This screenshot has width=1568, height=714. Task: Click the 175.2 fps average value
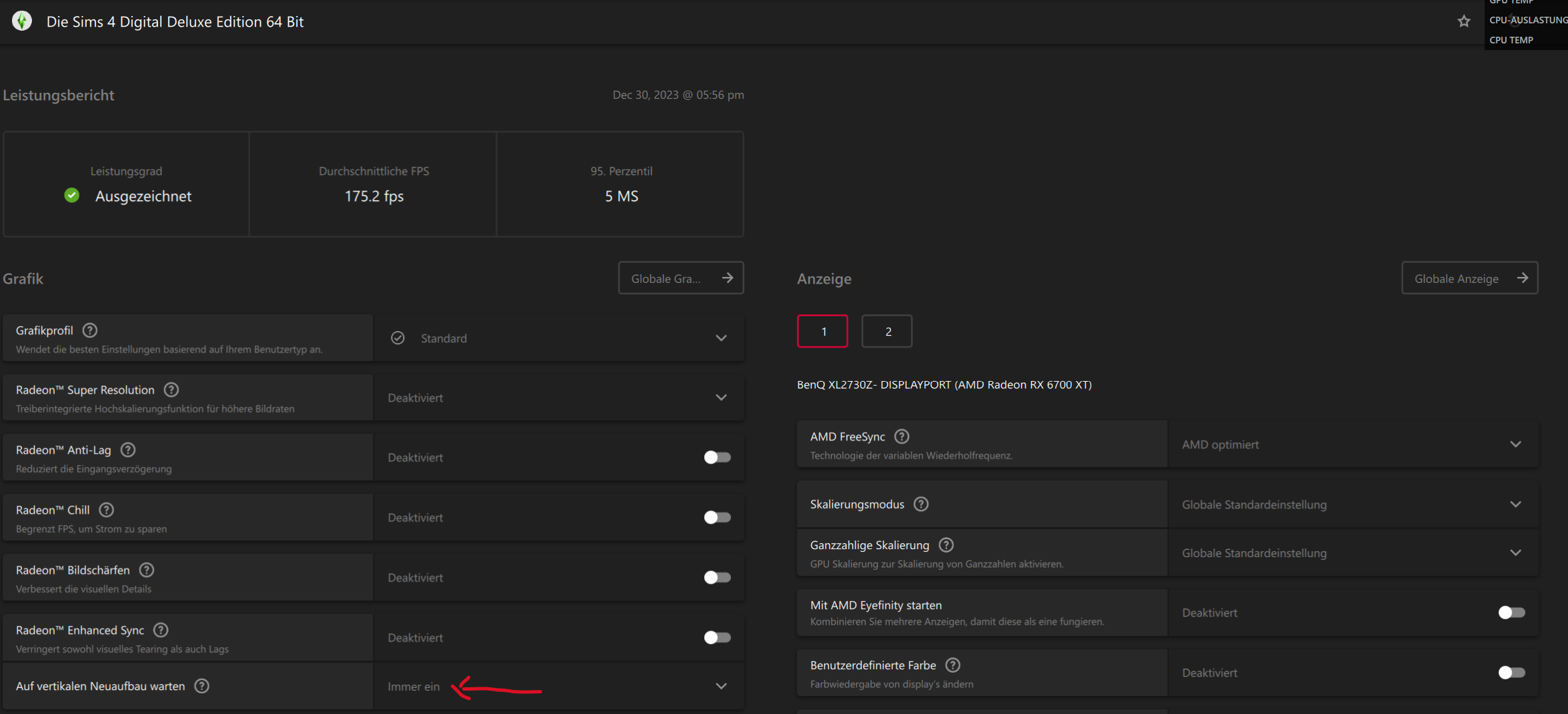coord(374,196)
